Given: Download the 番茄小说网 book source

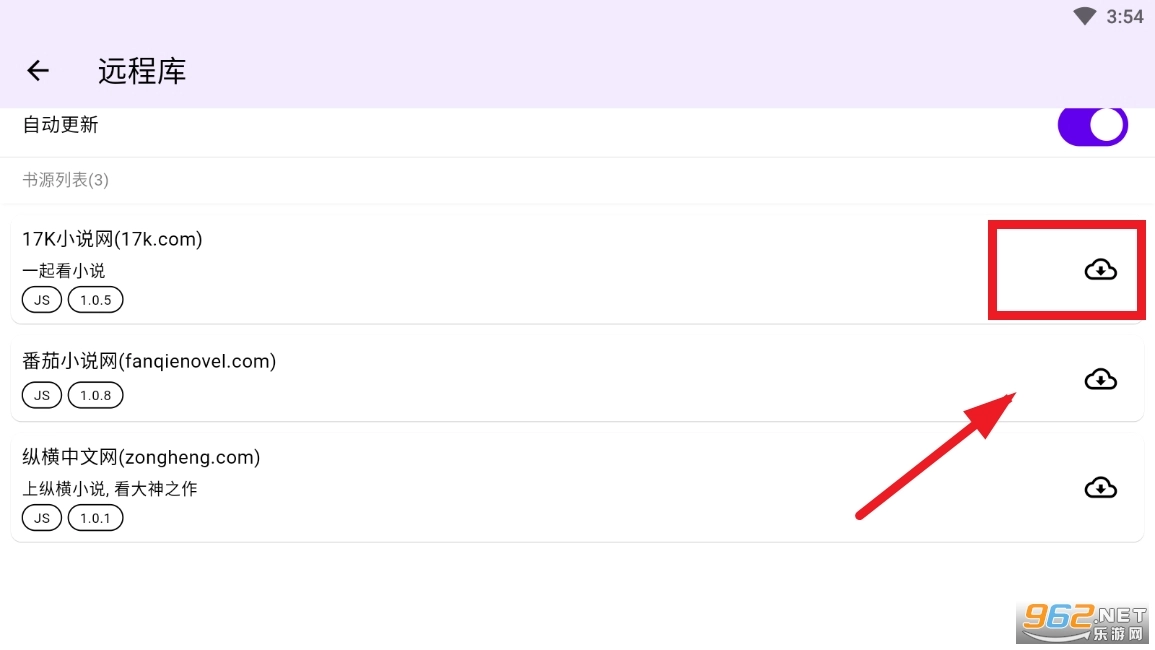Looking at the screenshot, I should pyautogui.click(x=1100, y=379).
